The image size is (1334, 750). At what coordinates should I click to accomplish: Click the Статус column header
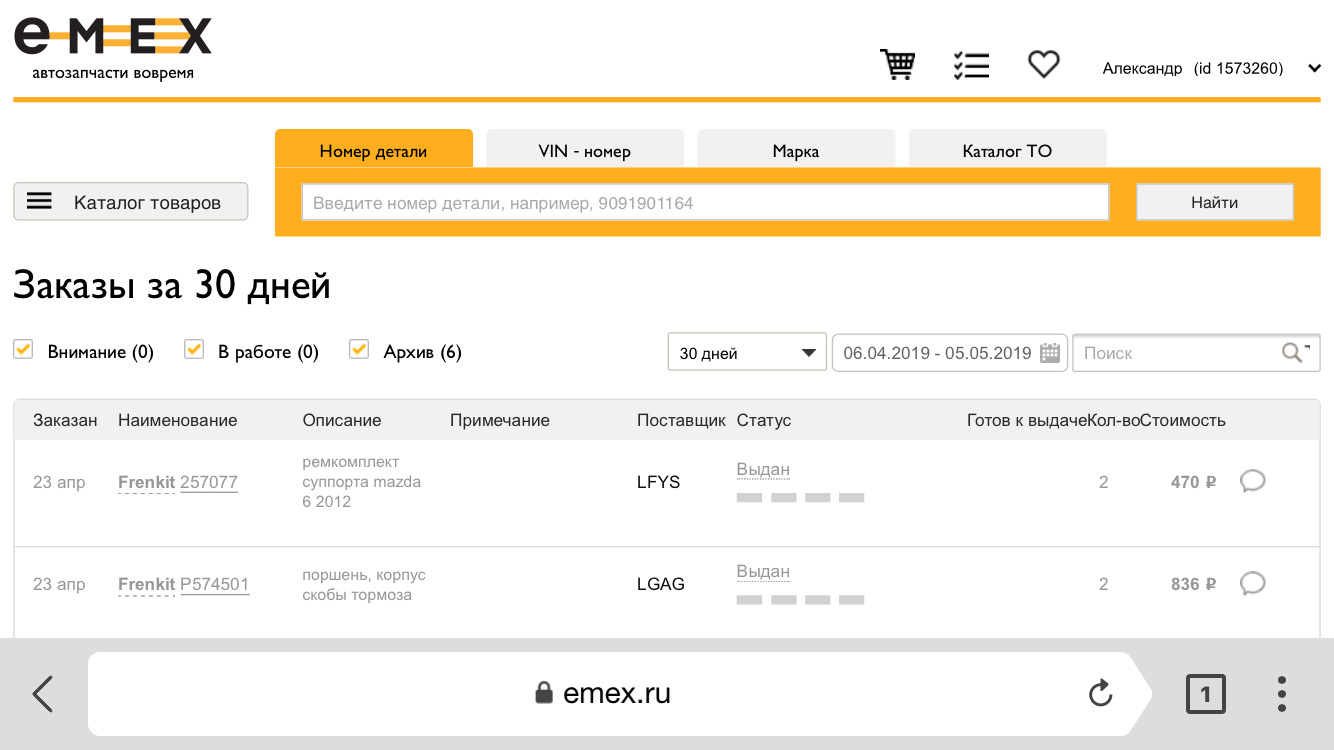coord(764,420)
